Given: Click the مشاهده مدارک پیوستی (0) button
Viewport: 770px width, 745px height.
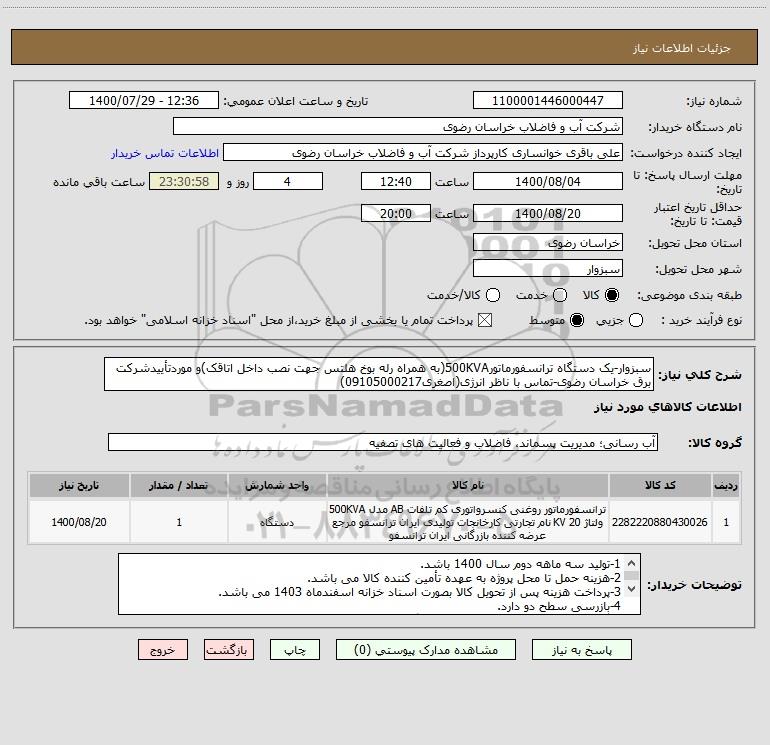Looking at the screenshot, I should (x=426, y=650).
